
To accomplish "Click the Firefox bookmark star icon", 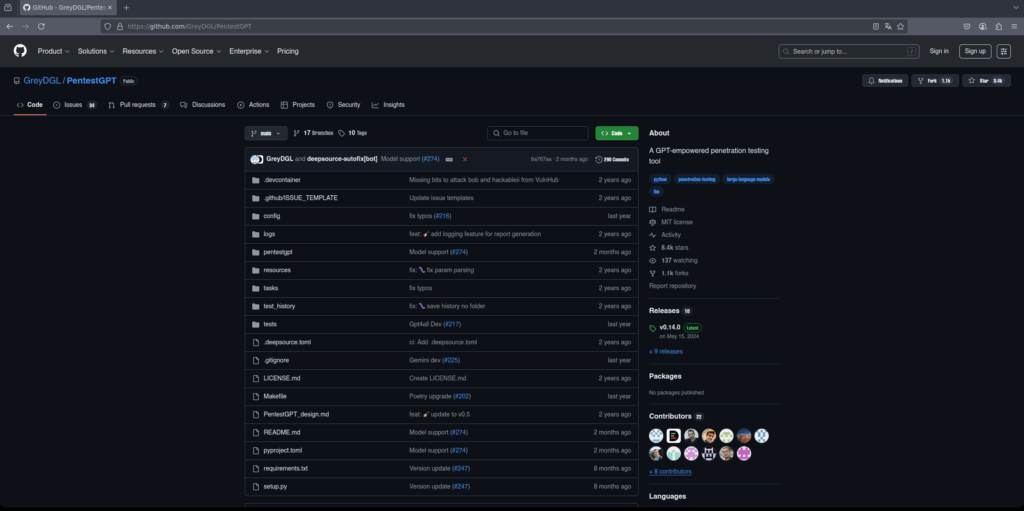I will (900, 26).
